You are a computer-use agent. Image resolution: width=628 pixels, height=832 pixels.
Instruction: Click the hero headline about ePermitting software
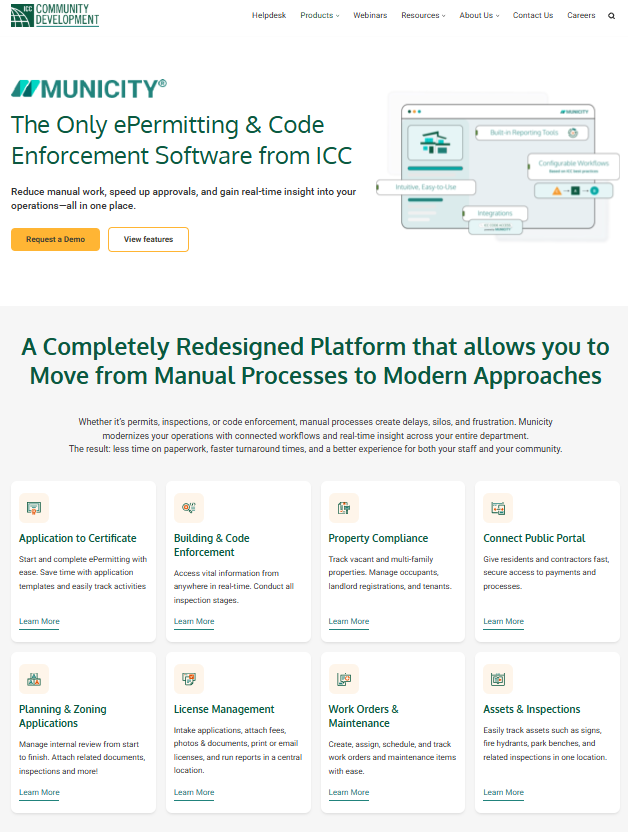181,140
